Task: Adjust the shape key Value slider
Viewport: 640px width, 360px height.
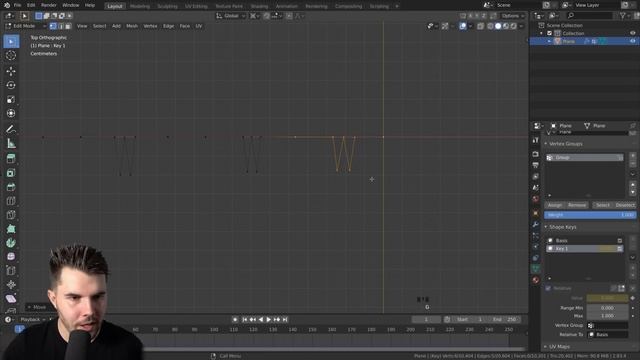Action: pos(607,298)
